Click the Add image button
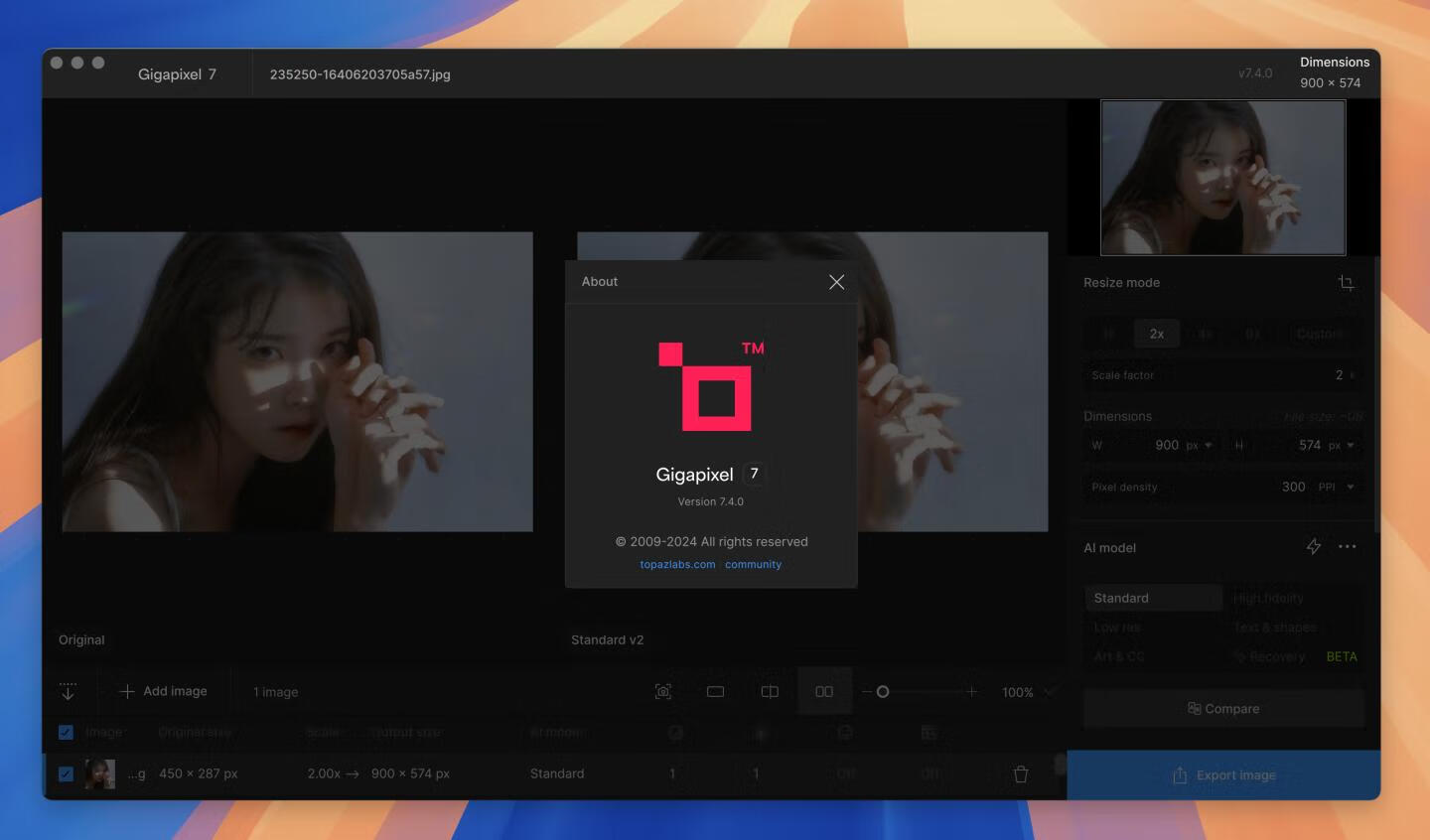This screenshot has height=840, width=1430. pos(164,691)
